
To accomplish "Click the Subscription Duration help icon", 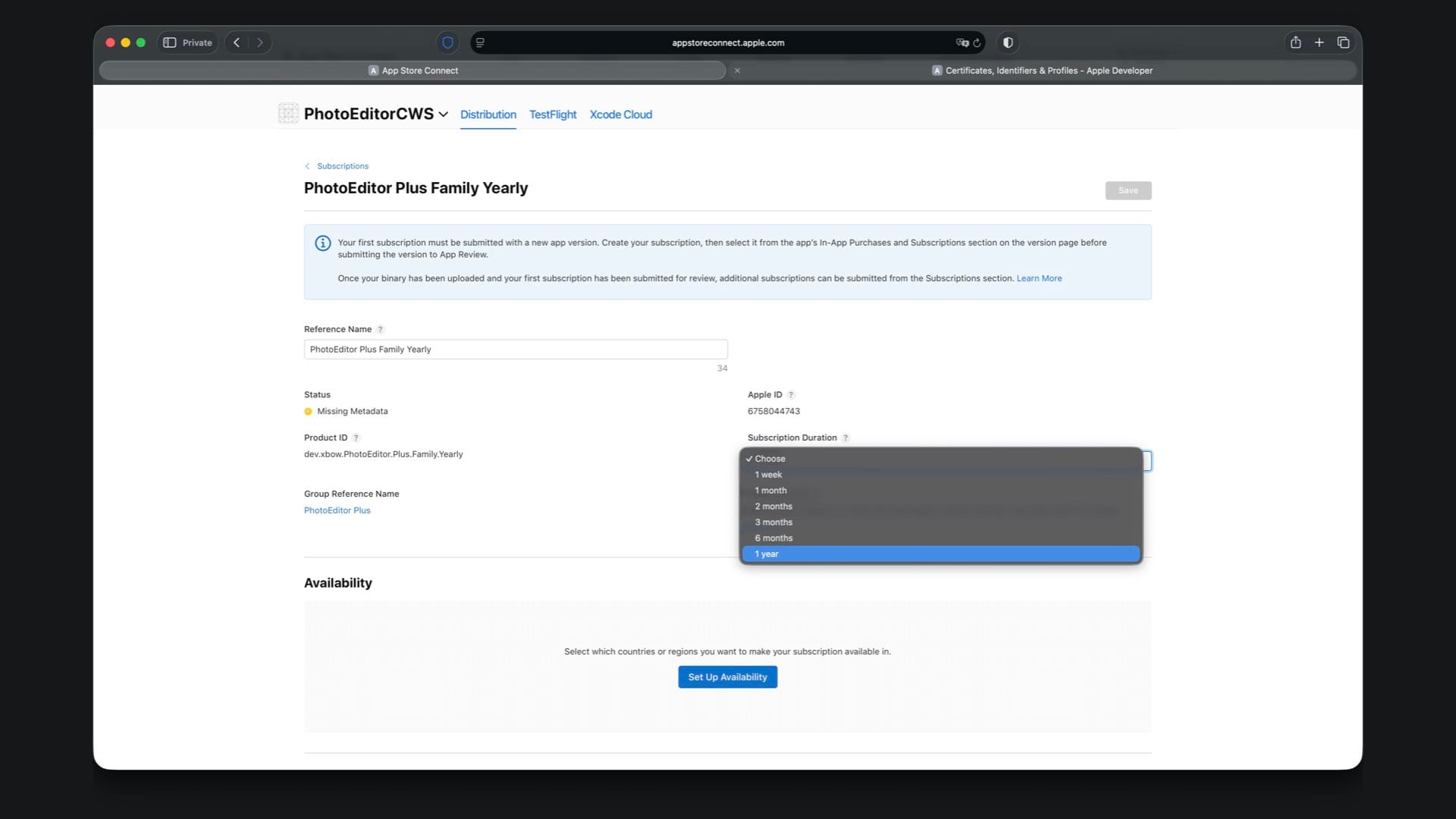I will coord(846,438).
